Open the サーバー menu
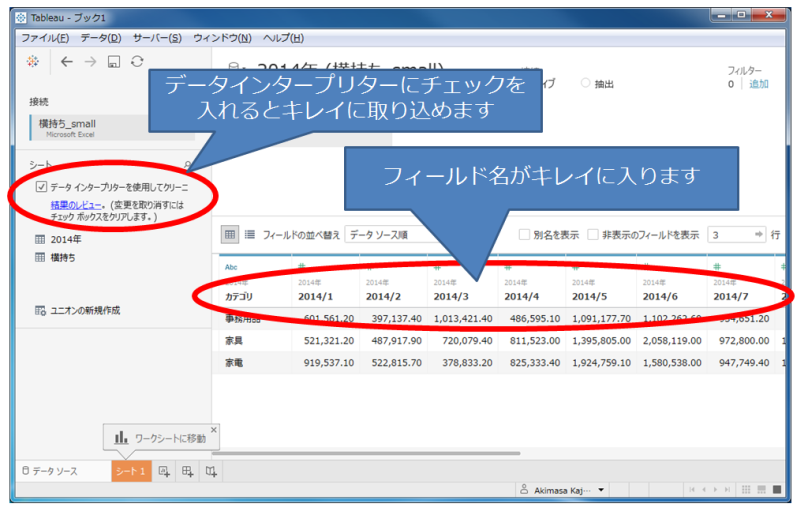This screenshot has height=511, width=800. pyautogui.click(x=157, y=38)
